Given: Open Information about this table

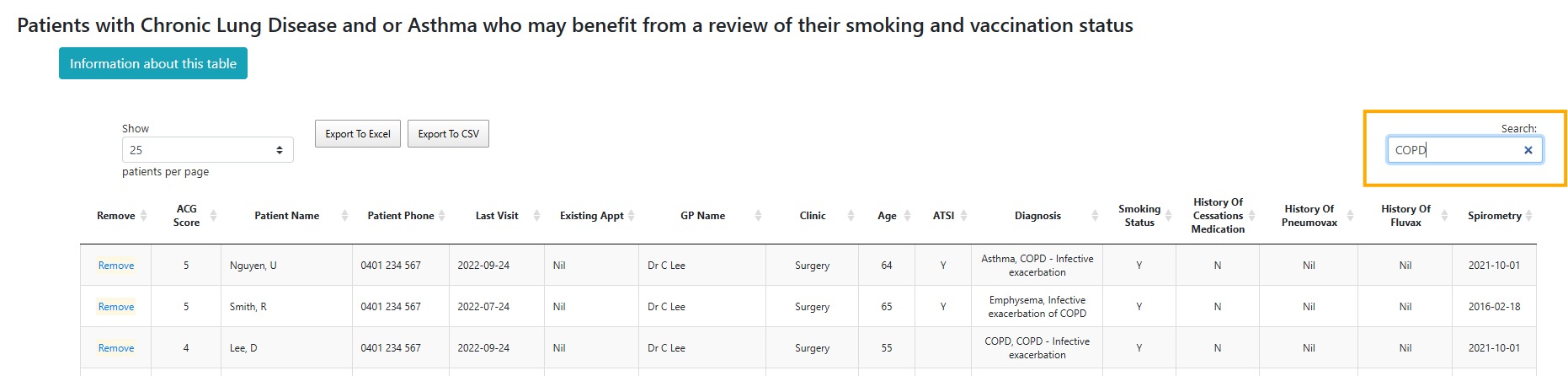Looking at the screenshot, I should [x=153, y=63].
